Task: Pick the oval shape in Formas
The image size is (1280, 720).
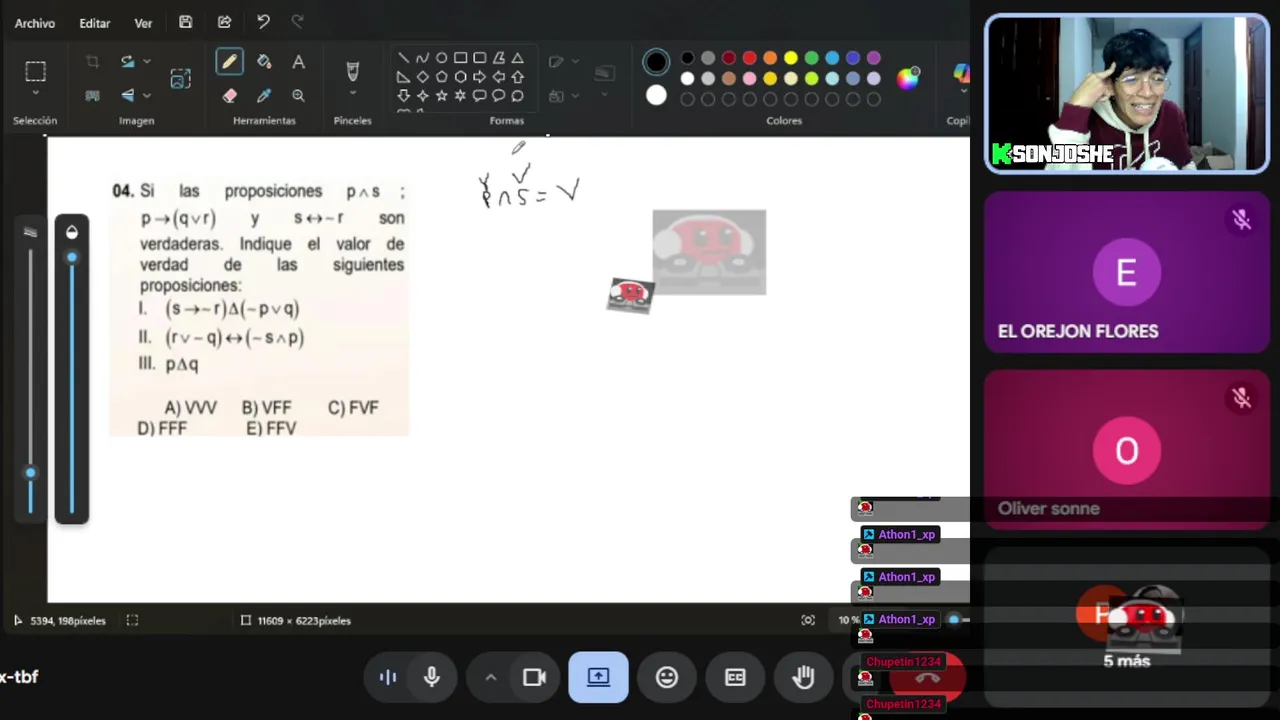Action: coord(441,58)
